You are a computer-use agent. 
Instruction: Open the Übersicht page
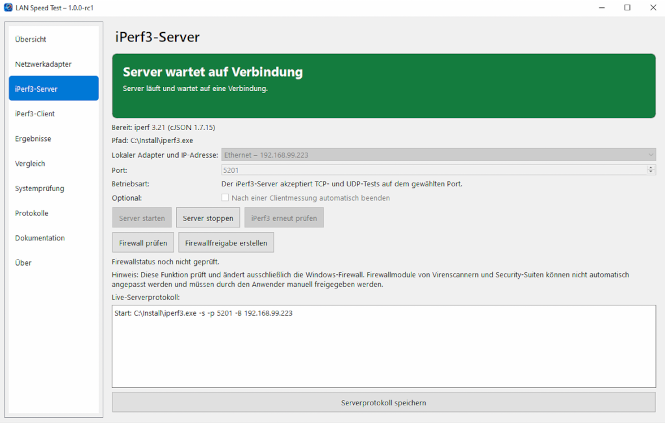coord(53,39)
